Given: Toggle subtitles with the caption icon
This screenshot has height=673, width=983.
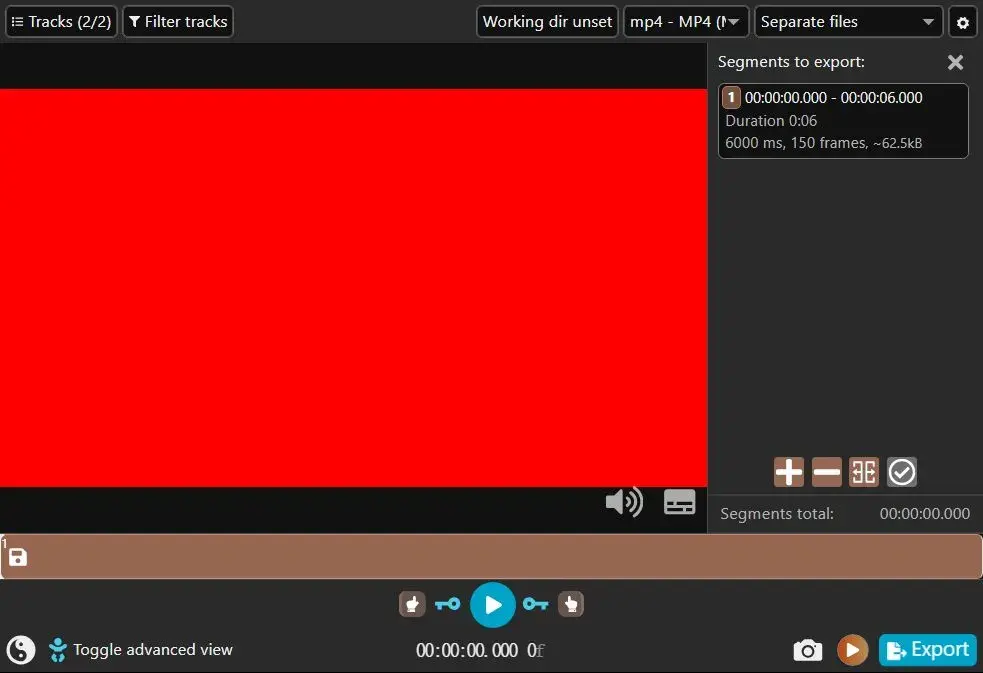Looking at the screenshot, I should (x=680, y=502).
